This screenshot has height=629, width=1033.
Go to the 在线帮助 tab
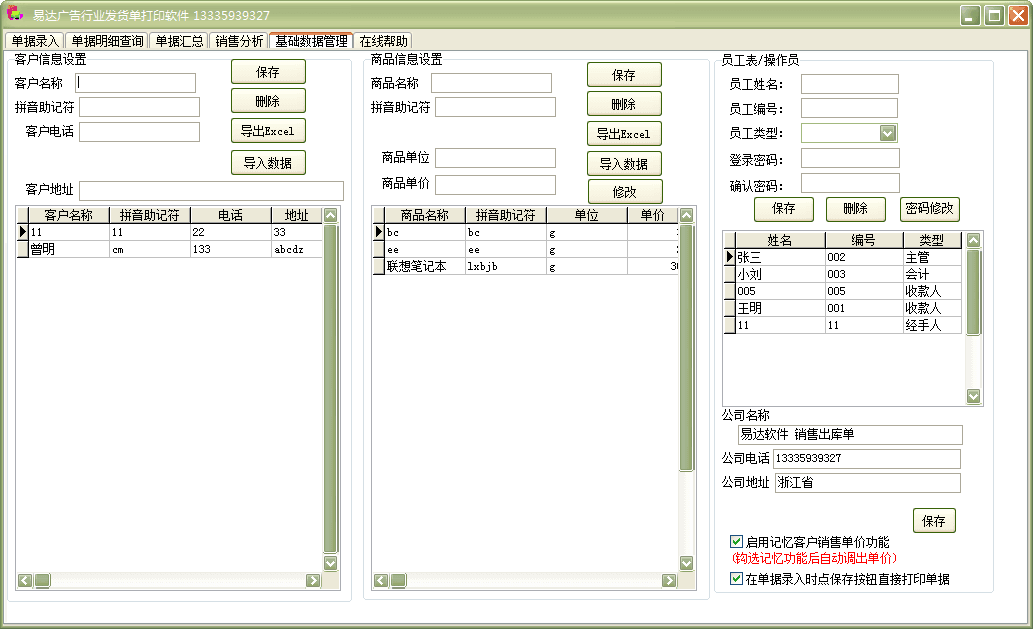tap(383, 41)
